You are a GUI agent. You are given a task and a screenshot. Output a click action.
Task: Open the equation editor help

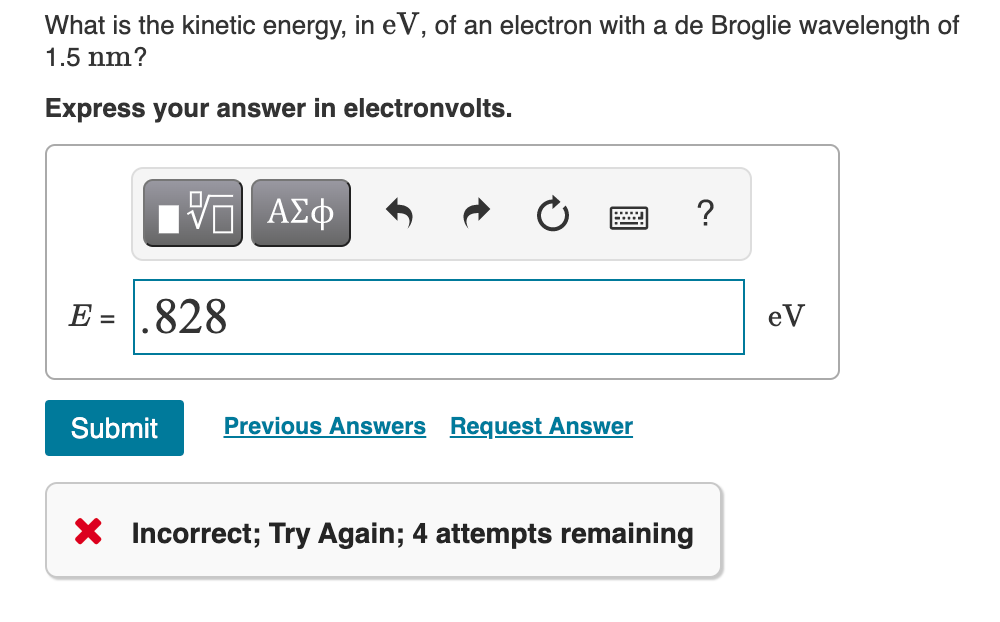click(705, 214)
